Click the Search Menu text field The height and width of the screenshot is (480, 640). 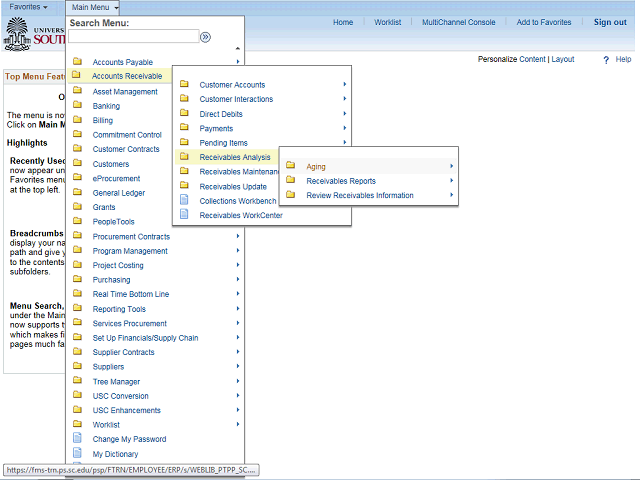pyautogui.click(x=132, y=37)
